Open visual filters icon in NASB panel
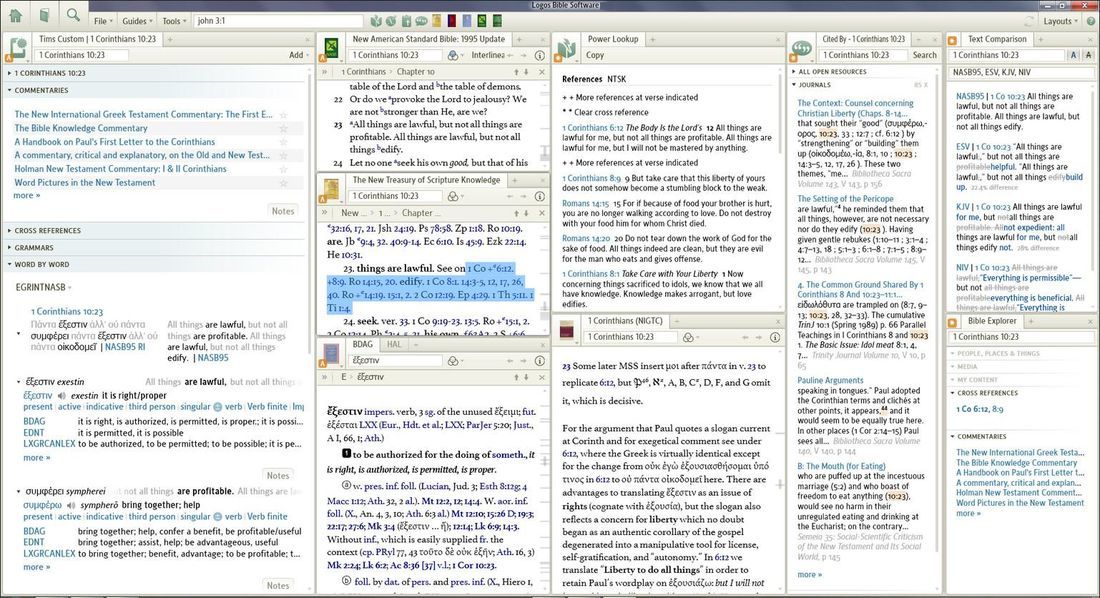This screenshot has width=1100, height=598. click(455, 55)
